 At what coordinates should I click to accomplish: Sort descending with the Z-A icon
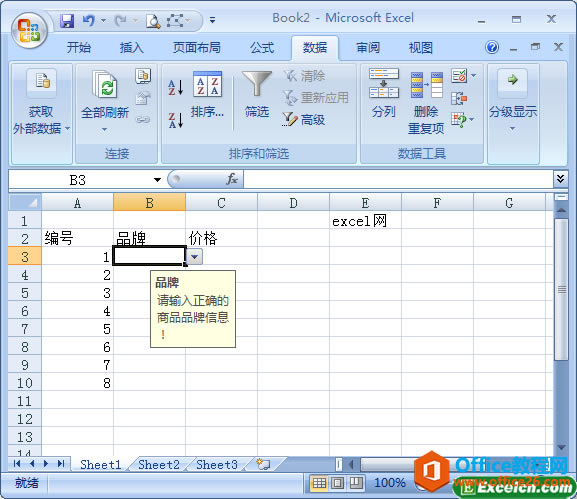pyautogui.click(x=176, y=120)
